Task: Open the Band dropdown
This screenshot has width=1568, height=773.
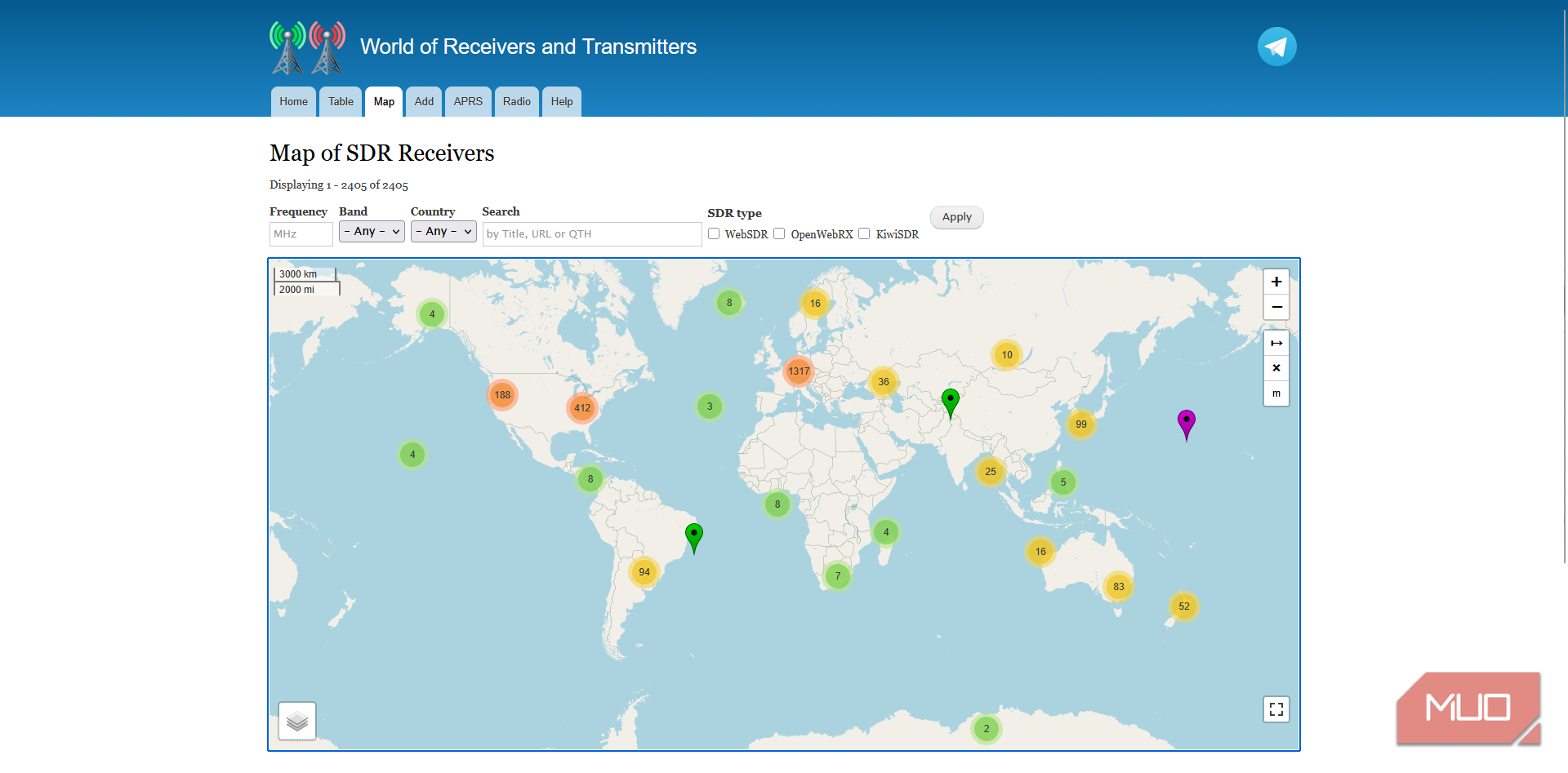Action: [372, 232]
